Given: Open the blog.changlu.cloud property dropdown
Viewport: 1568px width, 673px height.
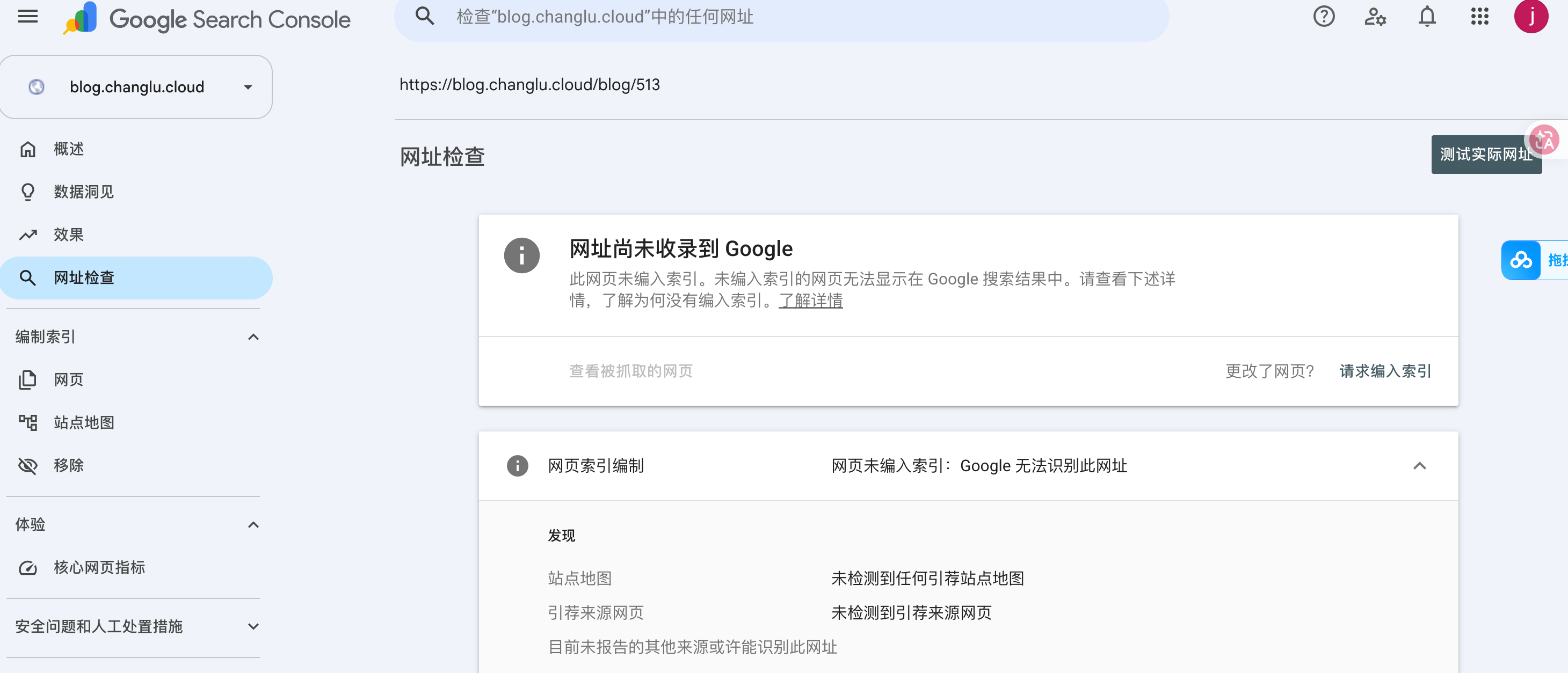Looking at the screenshot, I should (x=136, y=87).
